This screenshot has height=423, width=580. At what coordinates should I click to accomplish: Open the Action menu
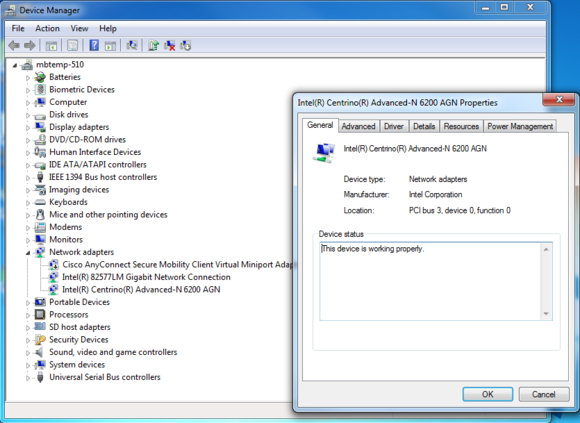[47, 28]
